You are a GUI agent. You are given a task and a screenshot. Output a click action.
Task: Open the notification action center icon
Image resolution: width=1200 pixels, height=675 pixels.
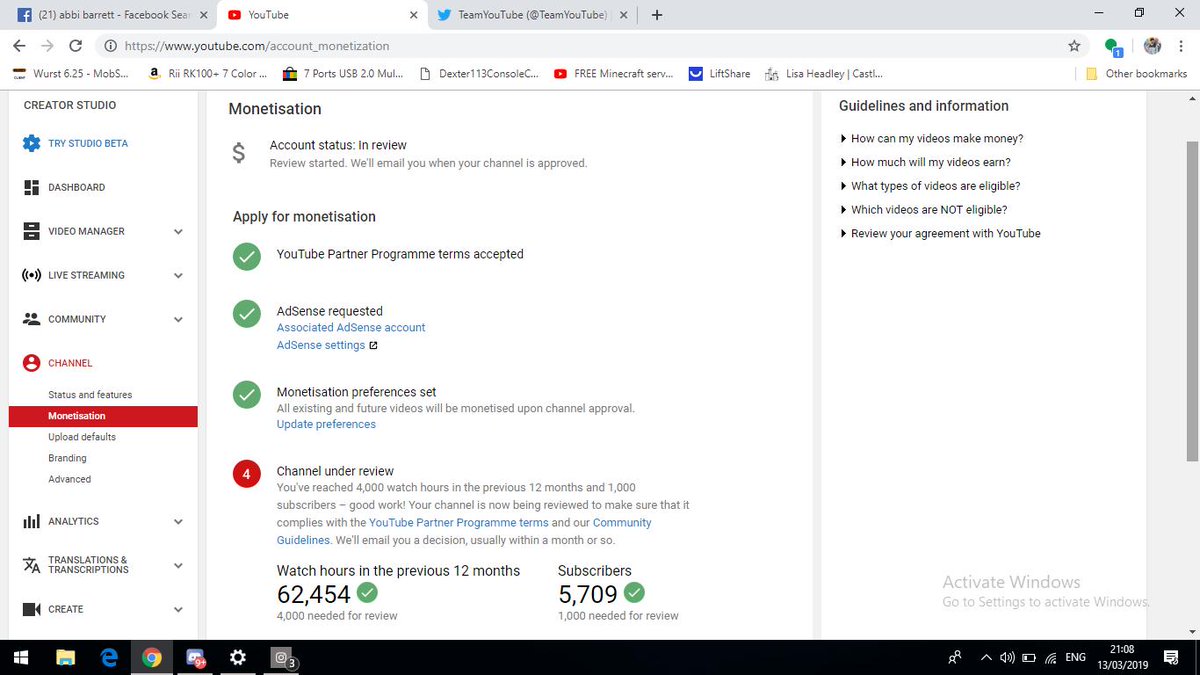tap(1171, 657)
